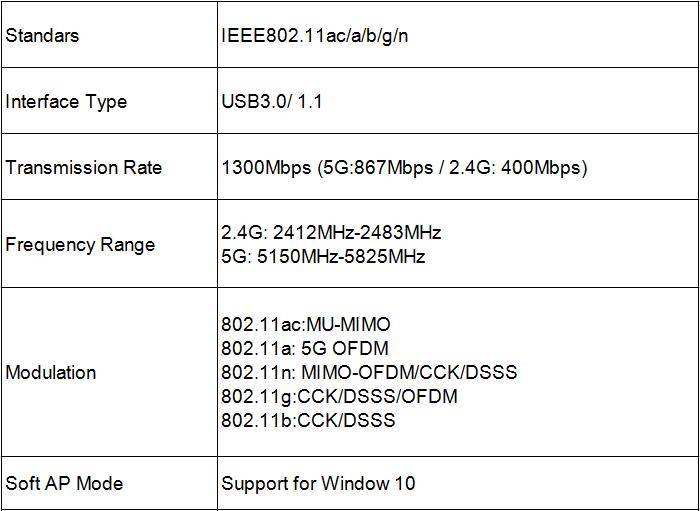Image resolution: width=700 pixels, height=511 pixels.
Task: Select the 802.11b:CCK/DSSS line
Action: point(308,420)
